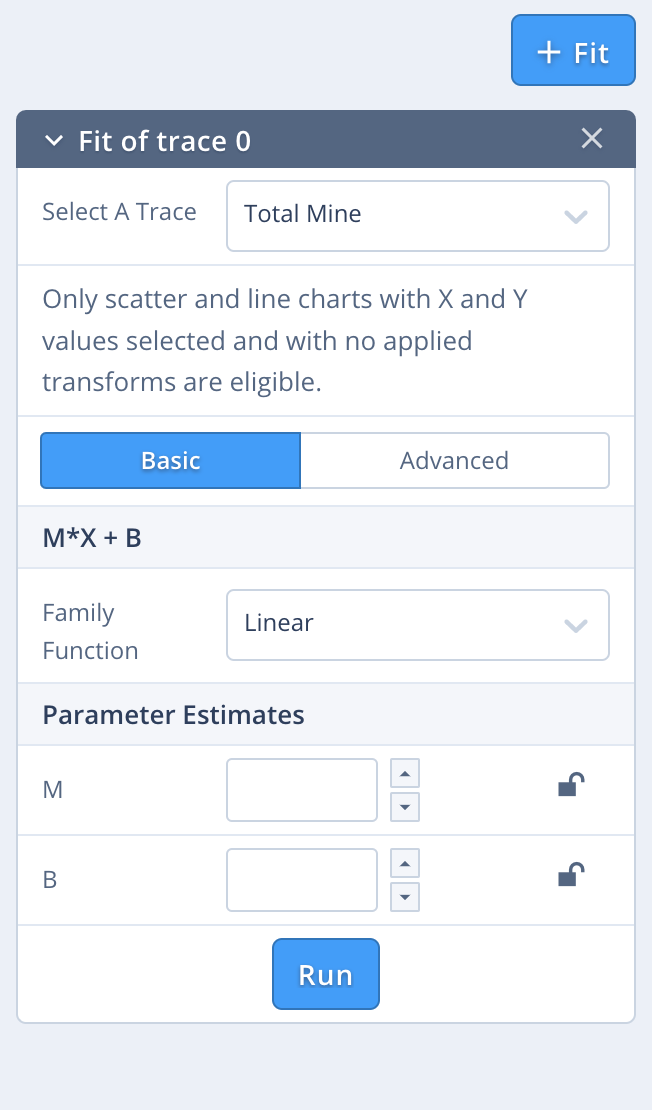652x1110 pixels.
Task: Select the Basic tab
Action: [170, 460]
